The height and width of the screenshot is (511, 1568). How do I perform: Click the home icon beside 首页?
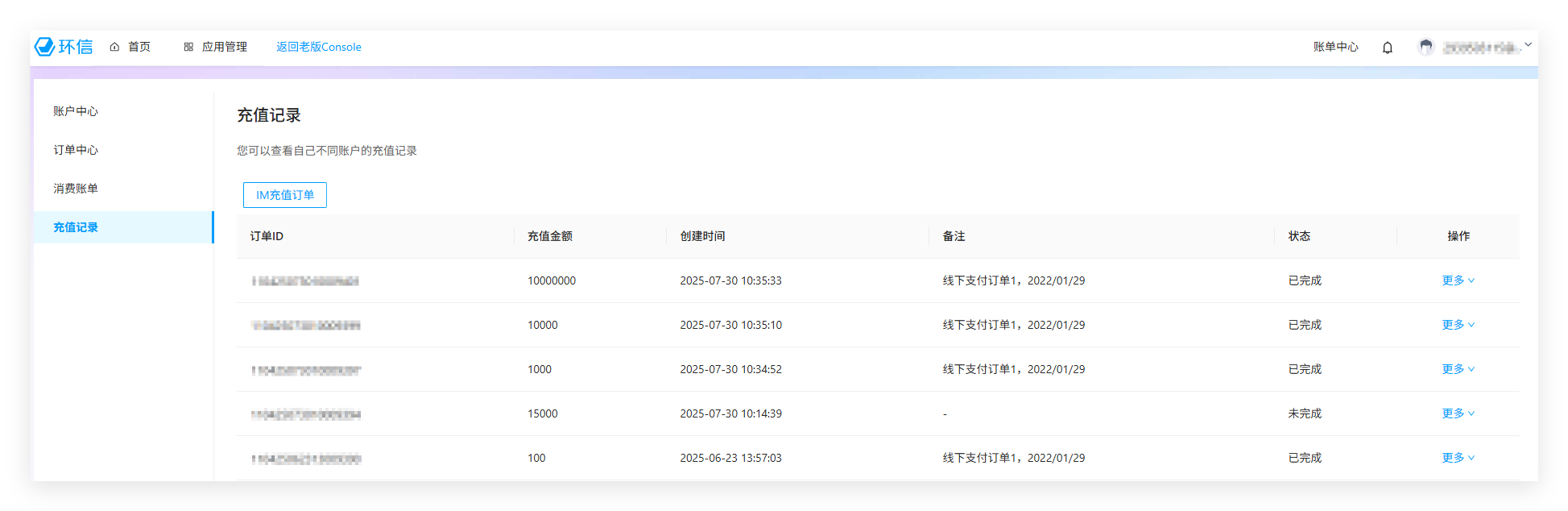click(114, 47)
